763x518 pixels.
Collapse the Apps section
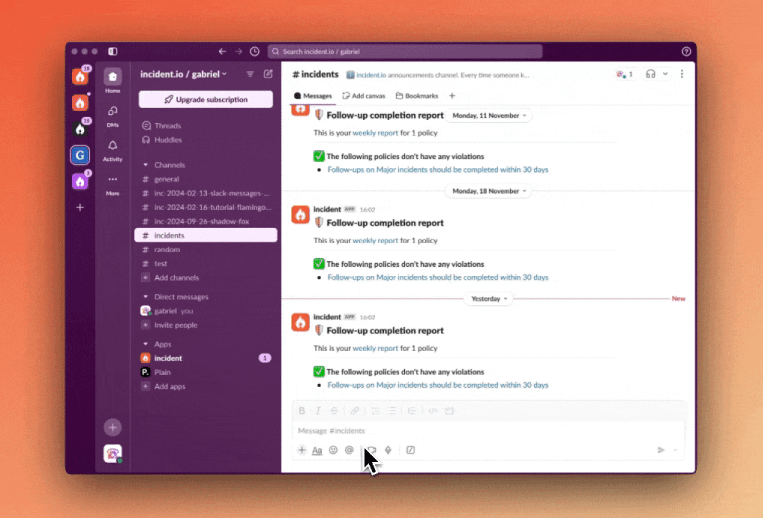pyautogui.click(x=145, y=344)
